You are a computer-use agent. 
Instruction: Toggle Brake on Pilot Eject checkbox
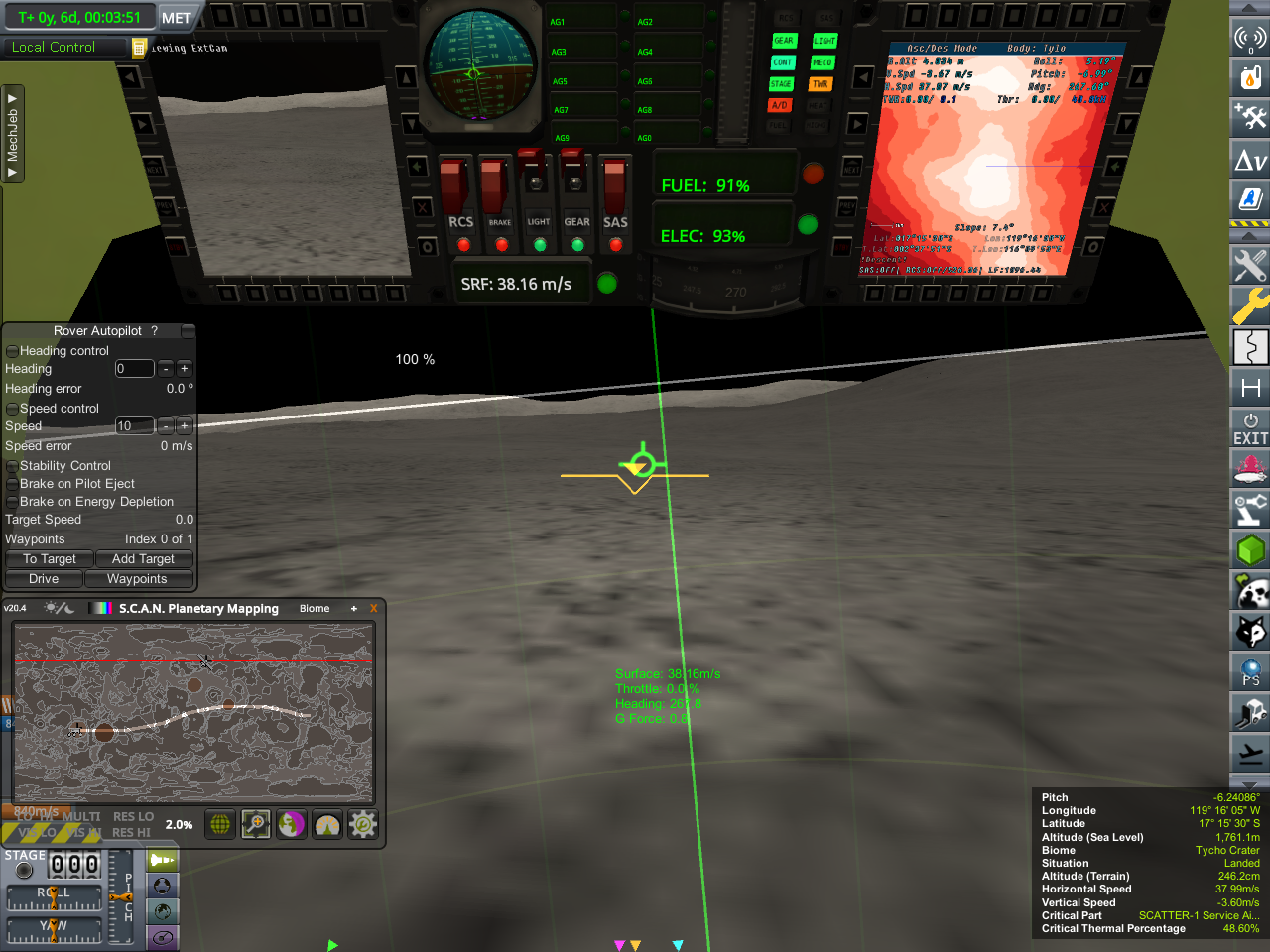pyautogui.click(x=12, y=484)
